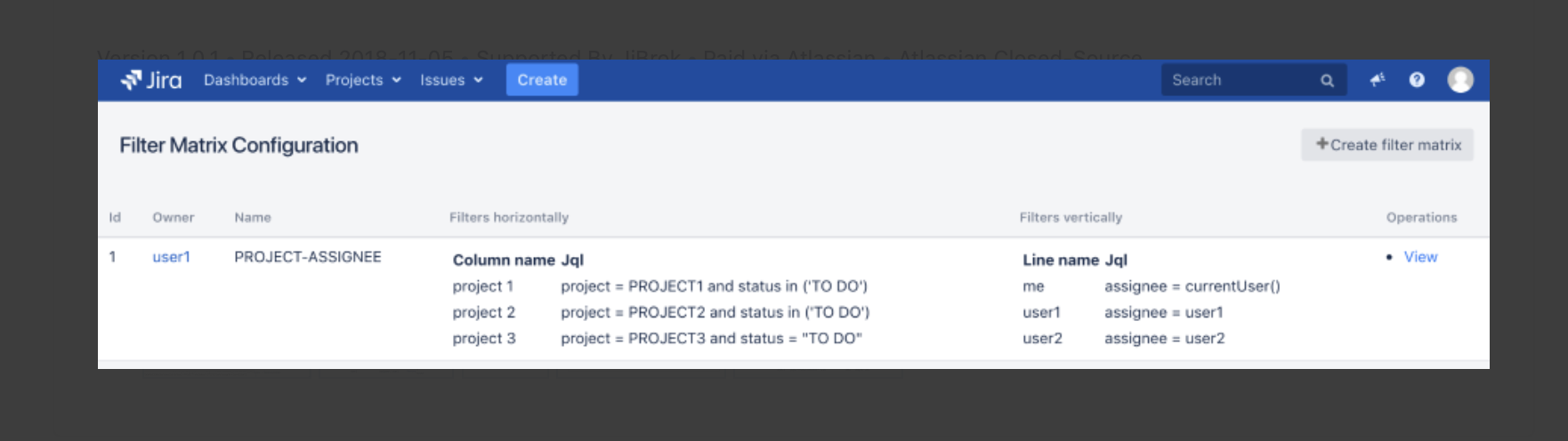Focus the Search input field
Image resolution: width=1568 pixels, height=441 pixels.
click(x=1237, y=80)
